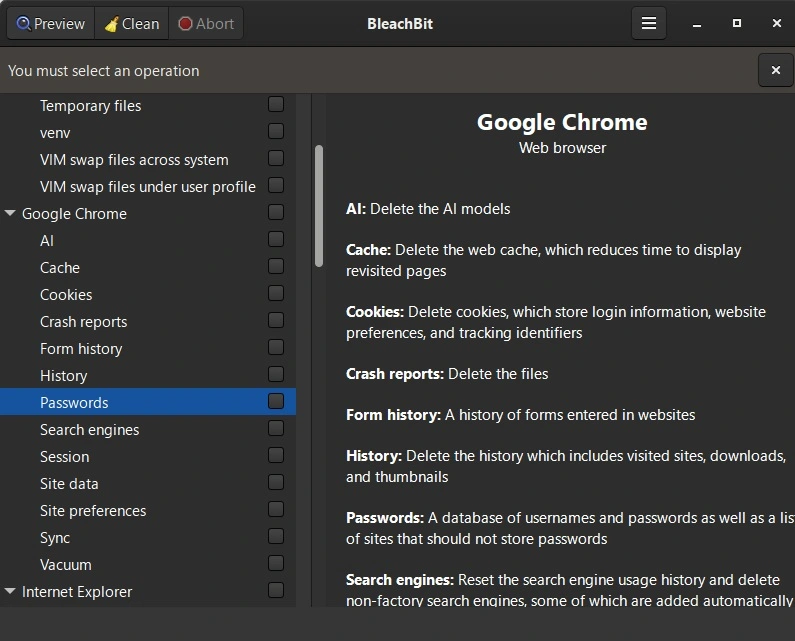Click the 'Google Chrome' heading in description pane
This screenshot has width=795, height=641.
tap(562, 122)
